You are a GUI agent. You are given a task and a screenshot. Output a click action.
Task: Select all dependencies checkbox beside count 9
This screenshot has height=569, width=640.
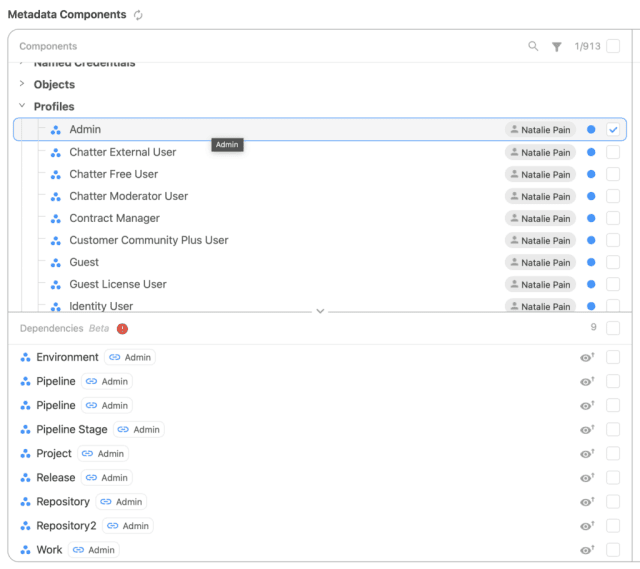click(613, 328)
